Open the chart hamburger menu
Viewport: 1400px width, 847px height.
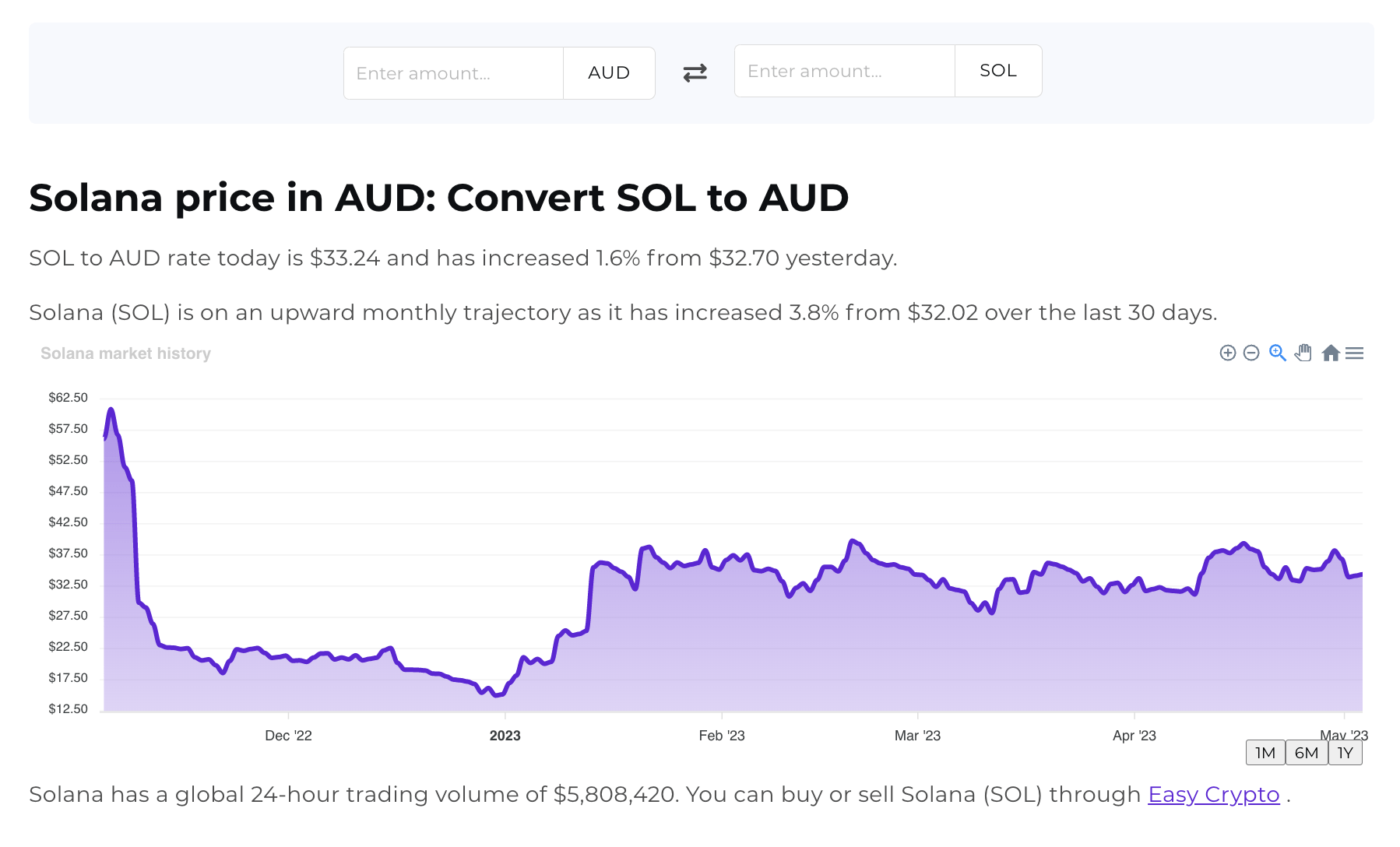(x=1355, y=353)
